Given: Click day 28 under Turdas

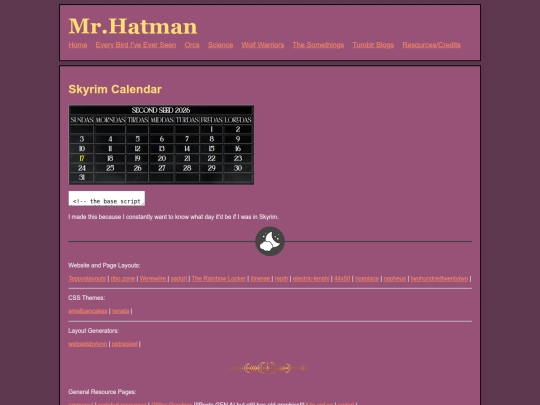Looking at the screenshot, I should click(x=187, y=168).
